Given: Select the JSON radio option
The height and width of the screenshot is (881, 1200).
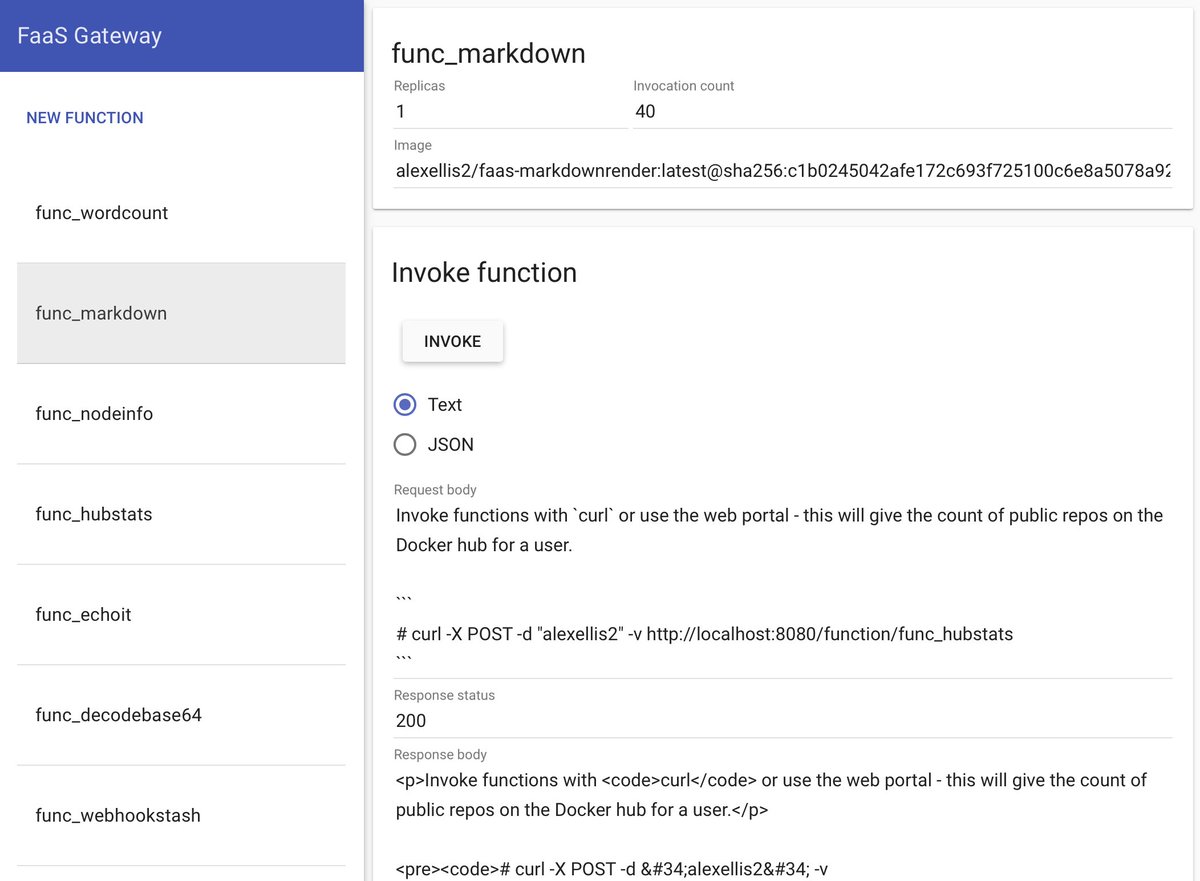Looking at the screenshot, I should [x=405, y=444].
